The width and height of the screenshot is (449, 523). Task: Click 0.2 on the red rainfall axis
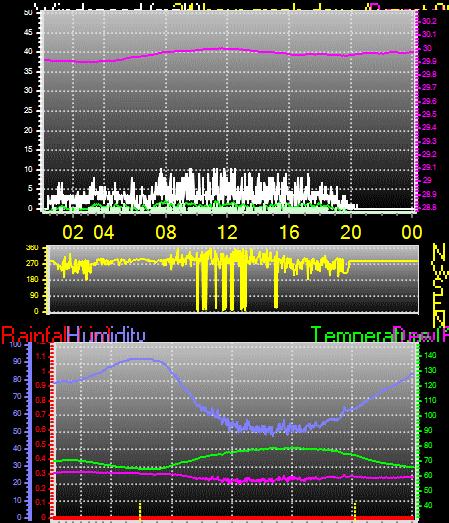click(x=40, y=489)
